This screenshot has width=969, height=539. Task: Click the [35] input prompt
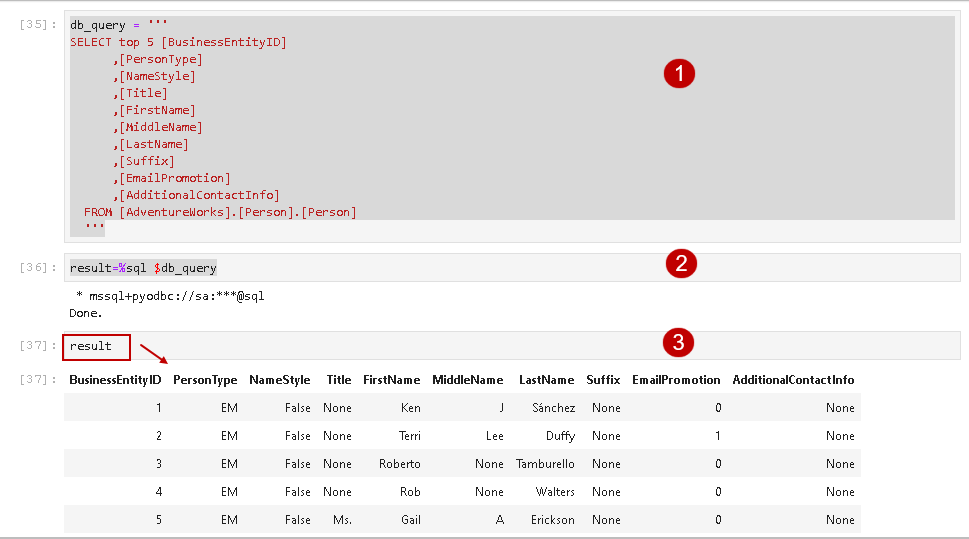click(x=38, y=24)
